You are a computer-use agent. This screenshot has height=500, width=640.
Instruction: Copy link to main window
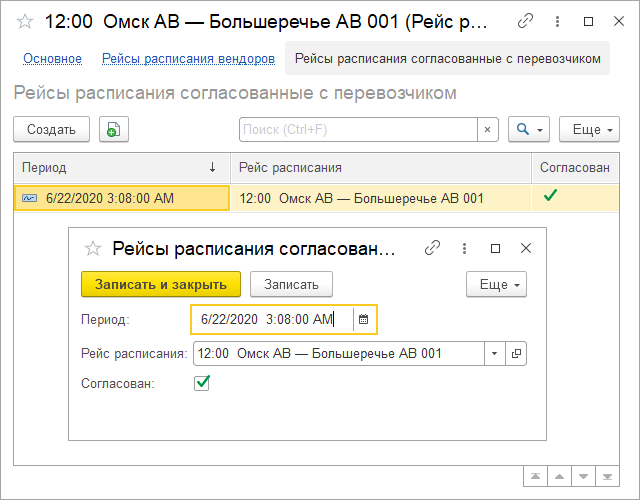point(525,21)
